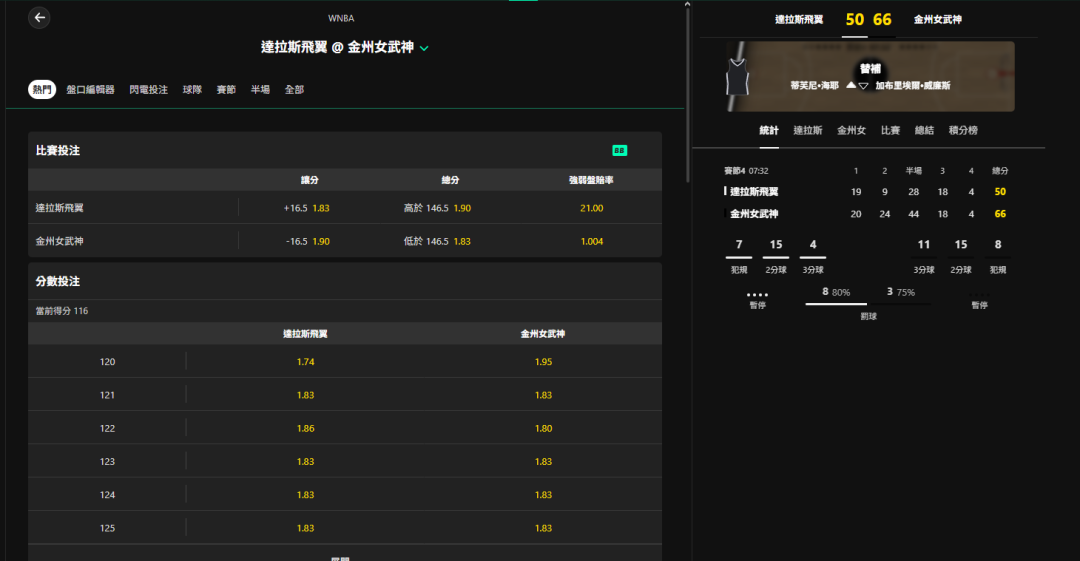This screenshot has height=561, width=1080.
Task: Bet 達拉斯飛翼 handicap +16.5 at 1.83
Action: [x=307, y=208]
